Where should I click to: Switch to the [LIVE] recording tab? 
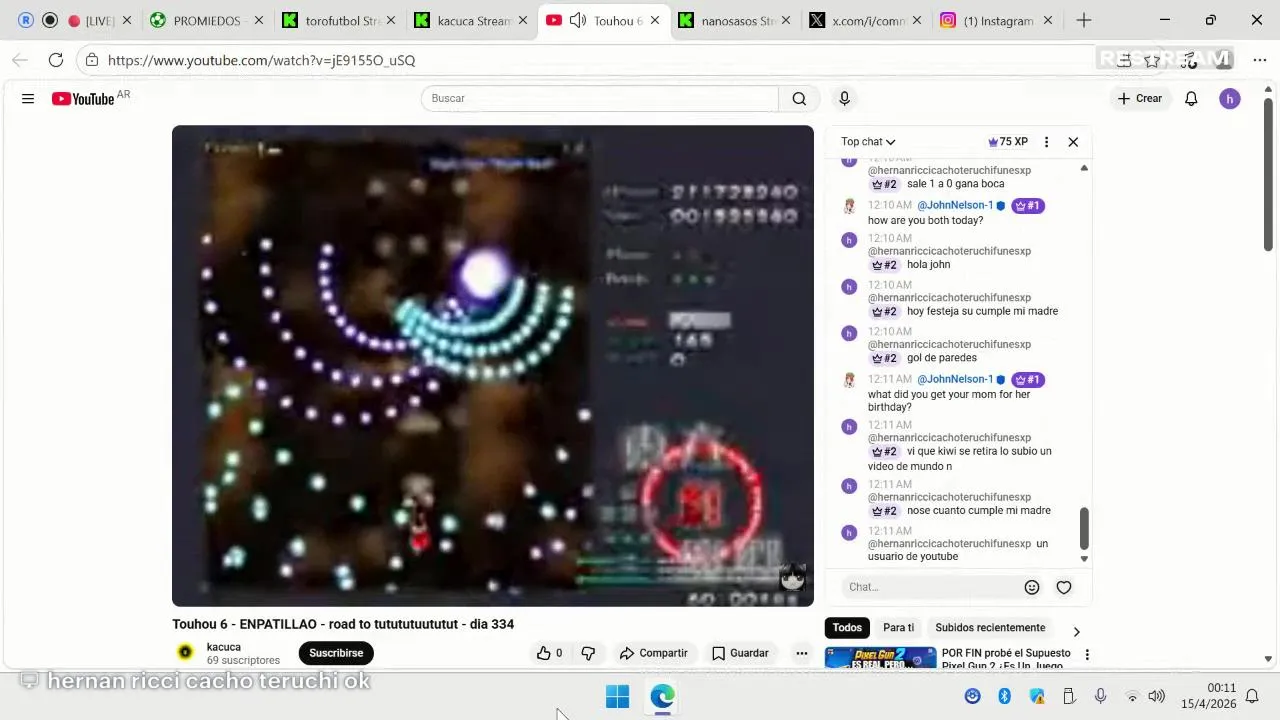tap(100, 20)
